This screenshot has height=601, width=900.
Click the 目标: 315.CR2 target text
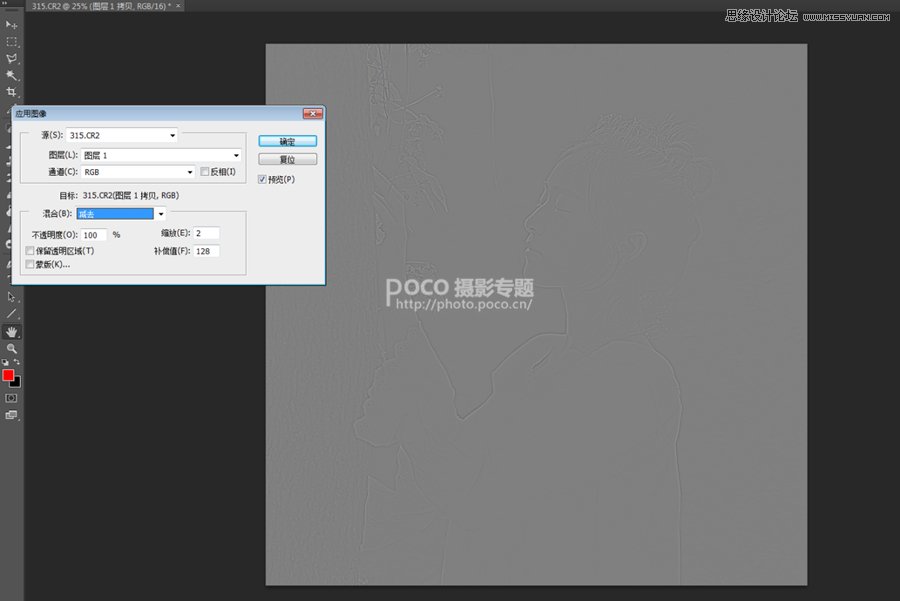(x=119, y=195)
